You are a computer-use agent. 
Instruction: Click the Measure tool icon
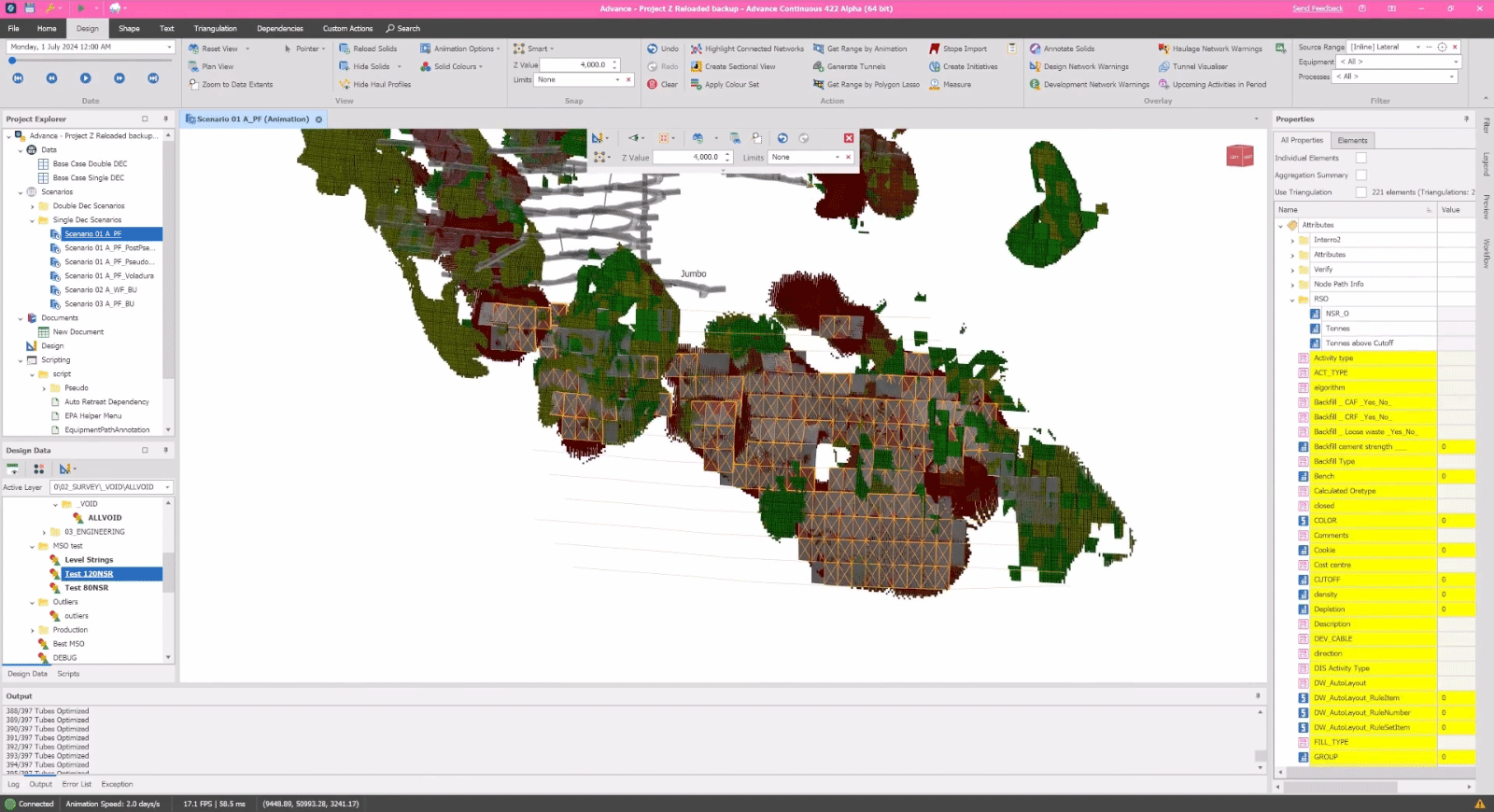(935, 84)
